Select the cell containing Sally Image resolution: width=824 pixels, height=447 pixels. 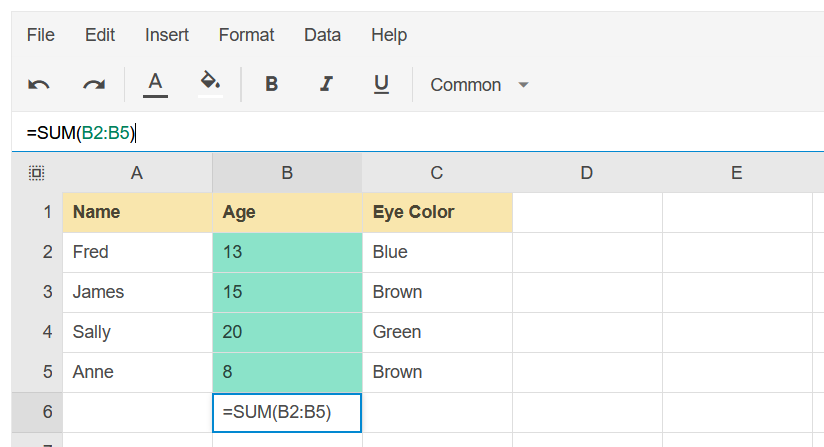tap(137, 332)
